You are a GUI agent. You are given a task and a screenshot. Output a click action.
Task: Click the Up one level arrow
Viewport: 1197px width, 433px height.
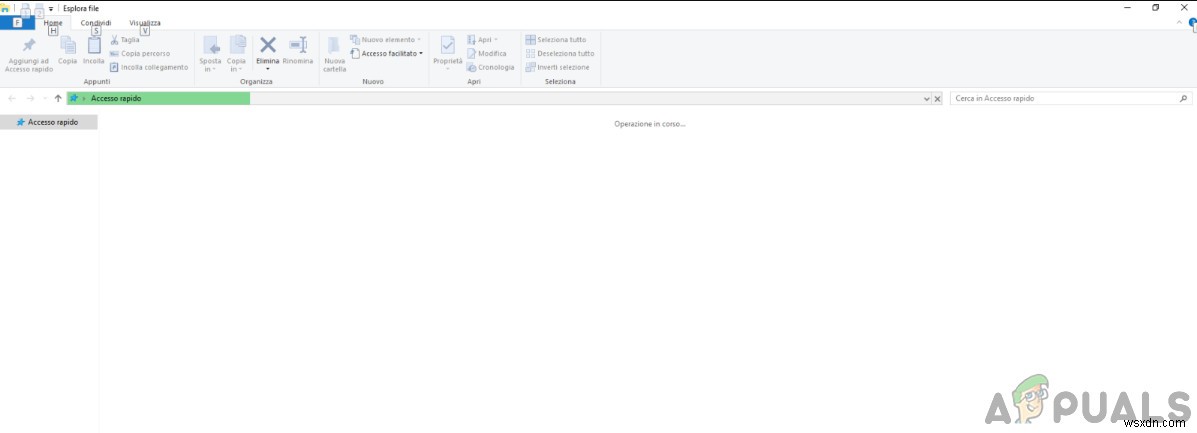pyautogui.click(x=58, y=99)
